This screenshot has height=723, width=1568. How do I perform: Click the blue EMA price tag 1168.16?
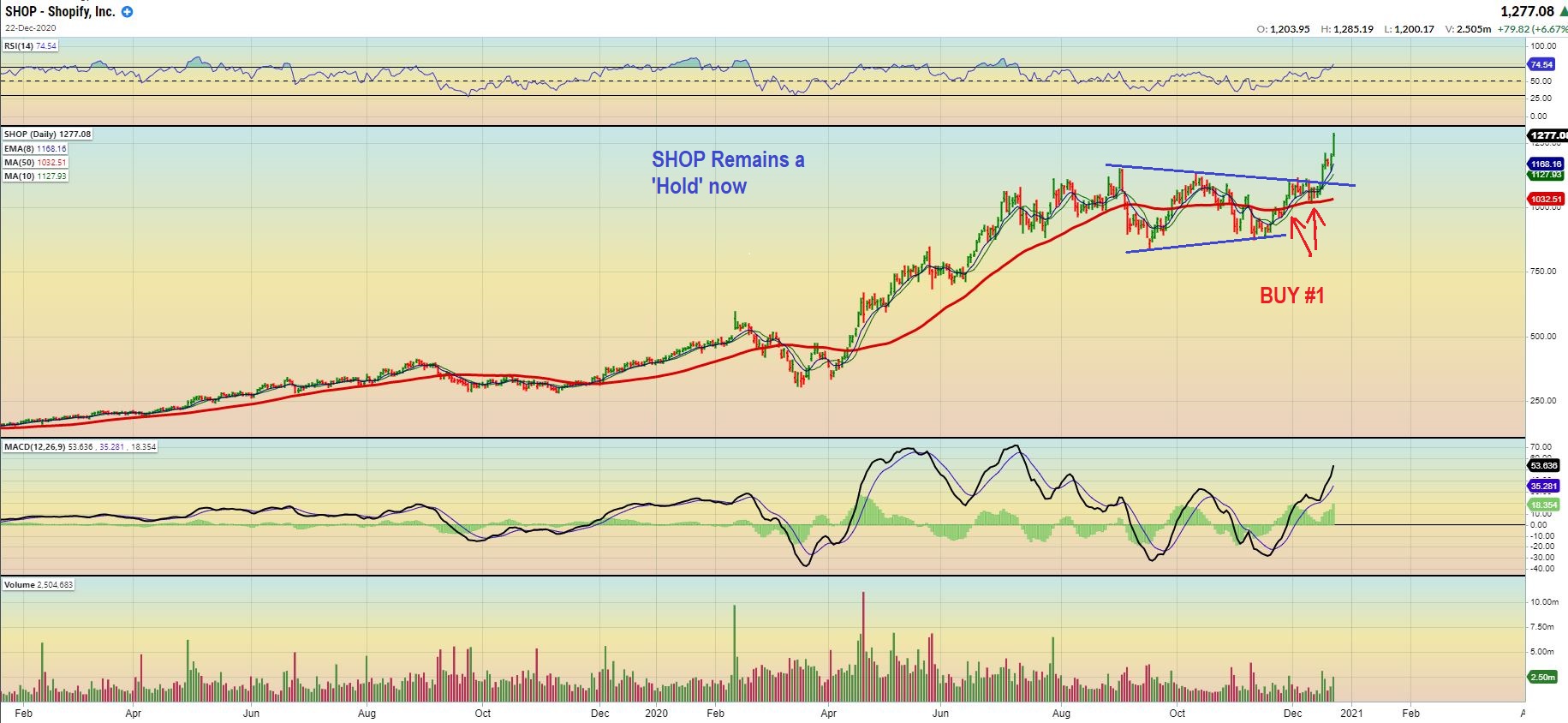[1546, 164]
